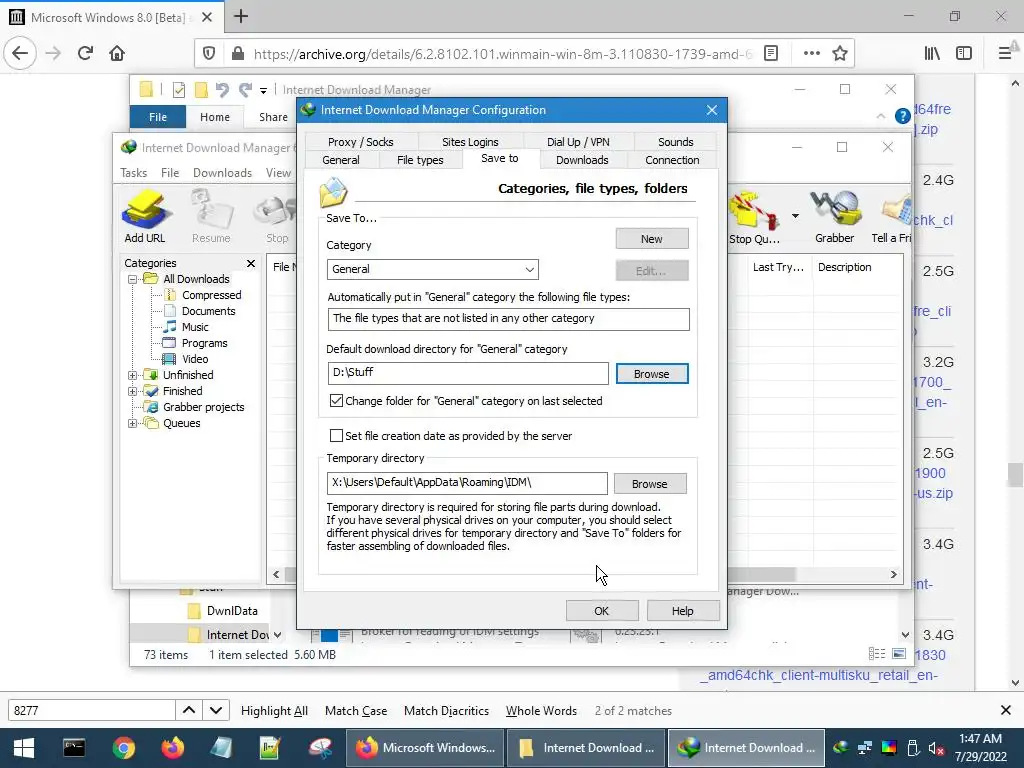Browse for default download directory

coord(652,374)
